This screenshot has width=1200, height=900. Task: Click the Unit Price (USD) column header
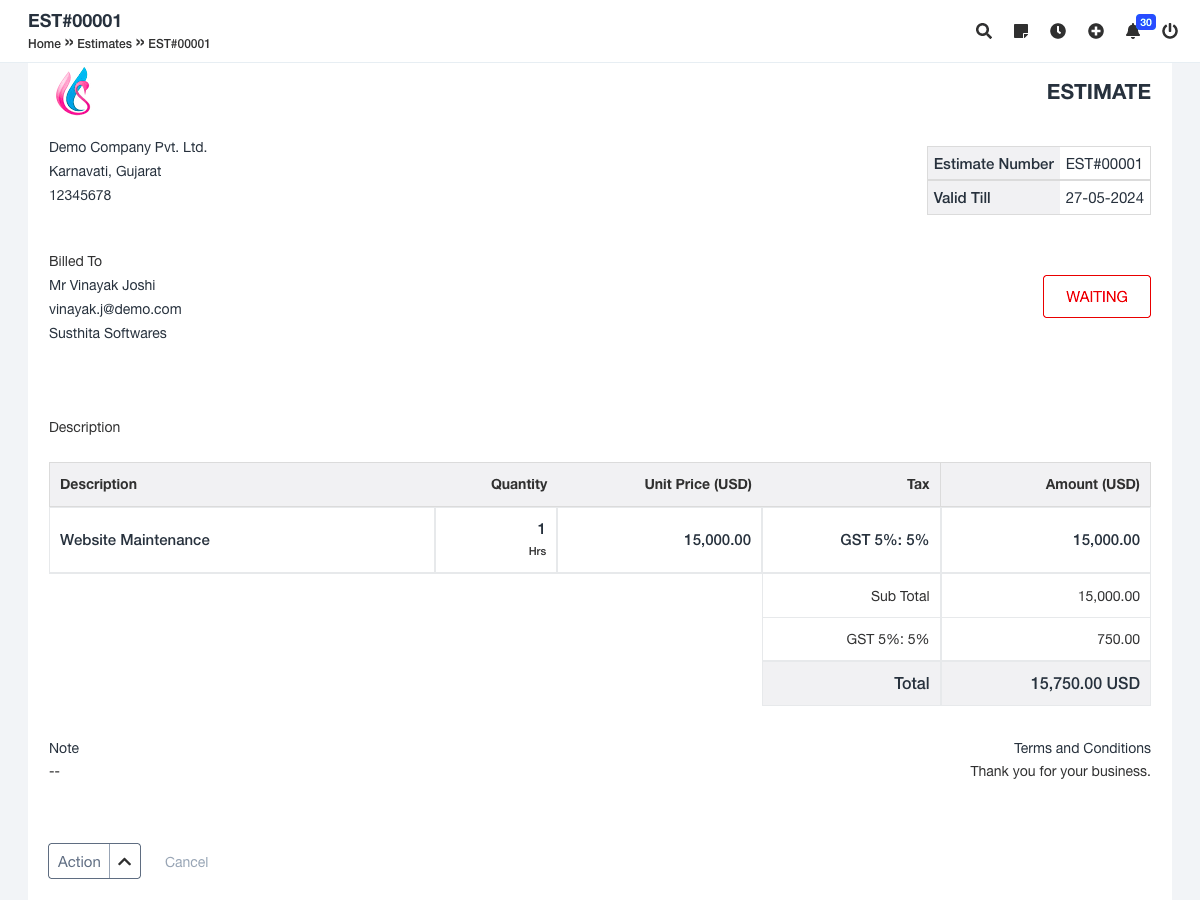(x=697, y=484)
